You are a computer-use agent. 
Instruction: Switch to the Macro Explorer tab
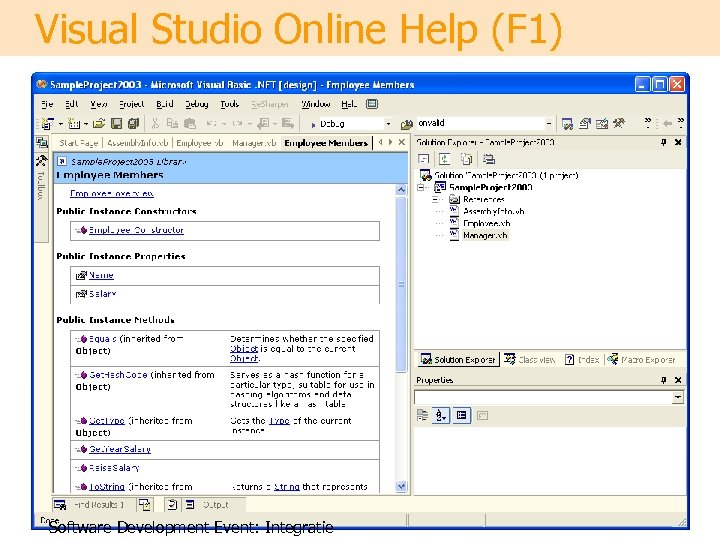641,360
